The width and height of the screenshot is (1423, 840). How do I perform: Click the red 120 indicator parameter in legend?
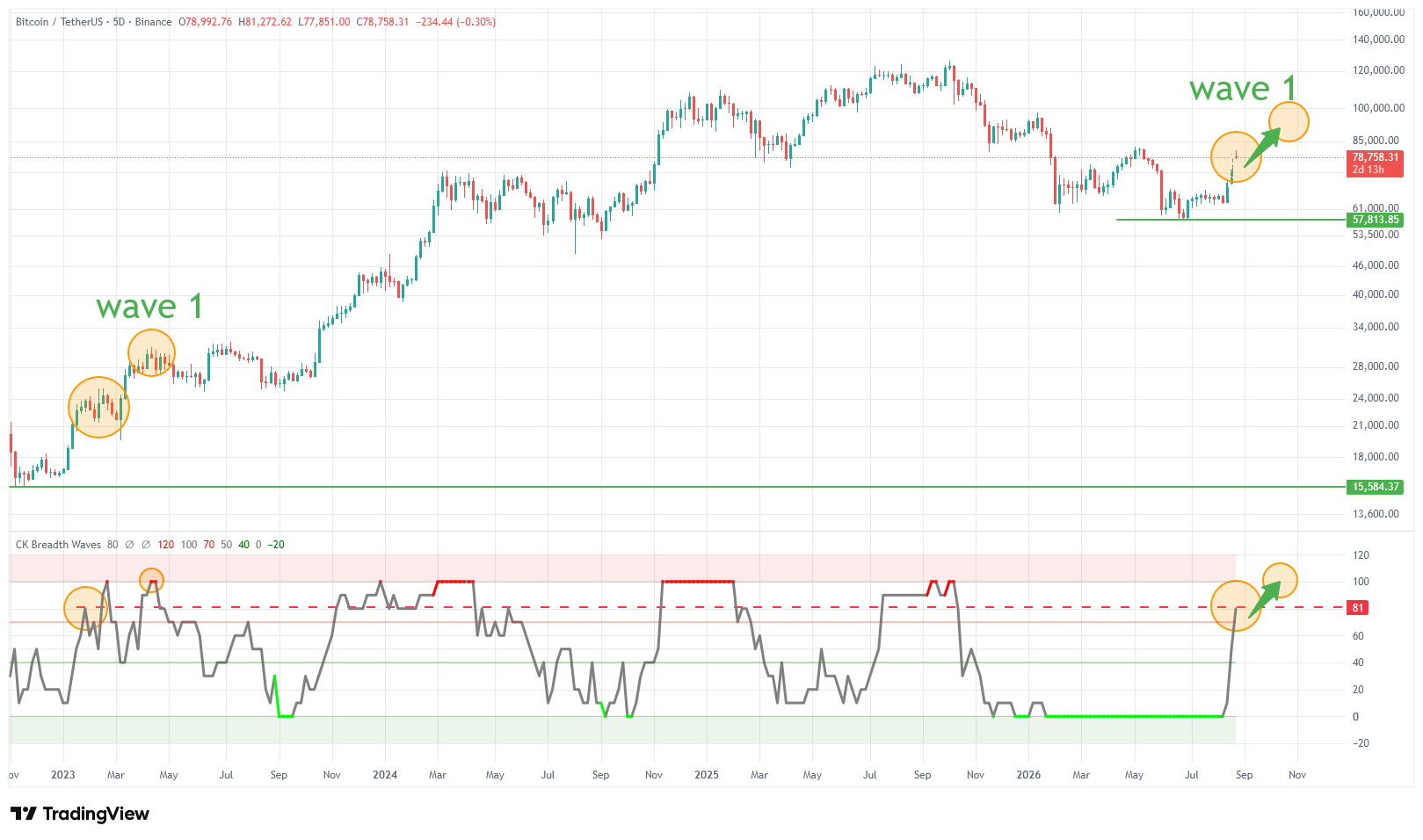165,545
